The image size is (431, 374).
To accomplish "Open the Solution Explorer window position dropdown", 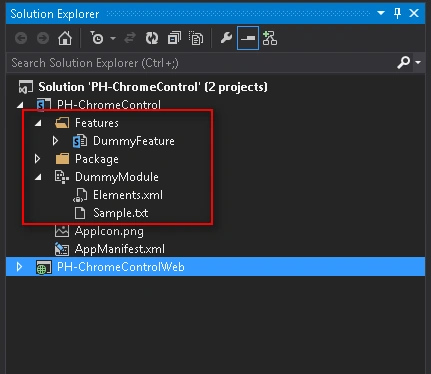I will click(381, 13).
